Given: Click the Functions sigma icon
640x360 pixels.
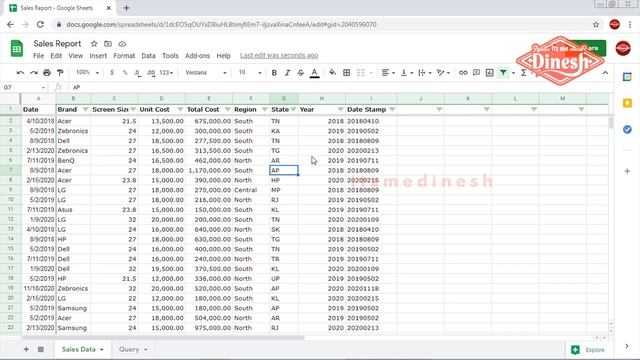Looking at the screenshot, I should 524,73.
